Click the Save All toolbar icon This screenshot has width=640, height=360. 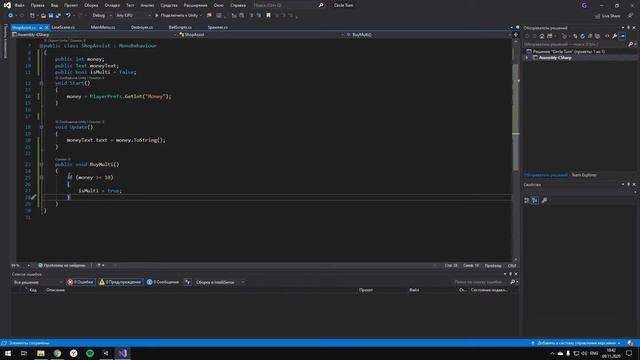point(58,16)
